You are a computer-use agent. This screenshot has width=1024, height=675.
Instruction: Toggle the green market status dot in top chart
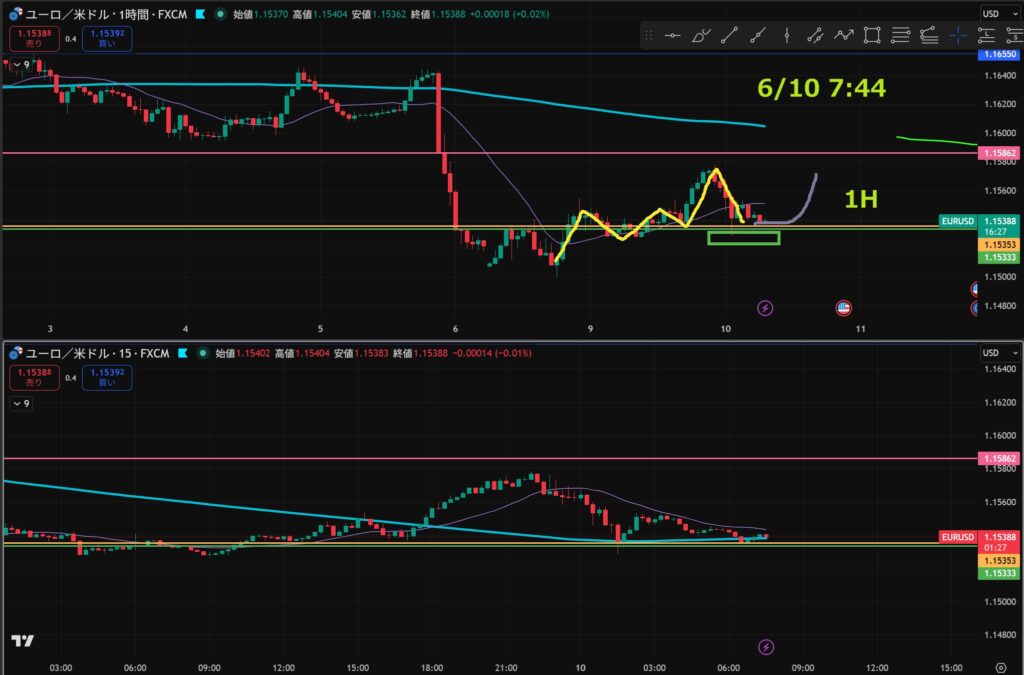[220, 14]
